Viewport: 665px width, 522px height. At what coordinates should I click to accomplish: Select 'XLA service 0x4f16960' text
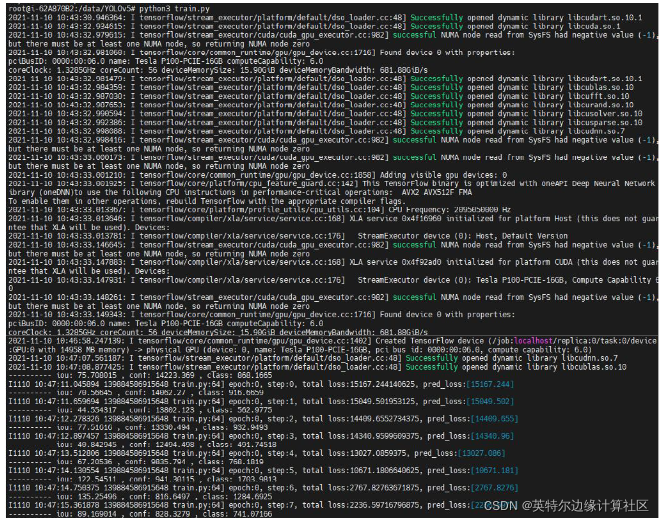(395, 218)
